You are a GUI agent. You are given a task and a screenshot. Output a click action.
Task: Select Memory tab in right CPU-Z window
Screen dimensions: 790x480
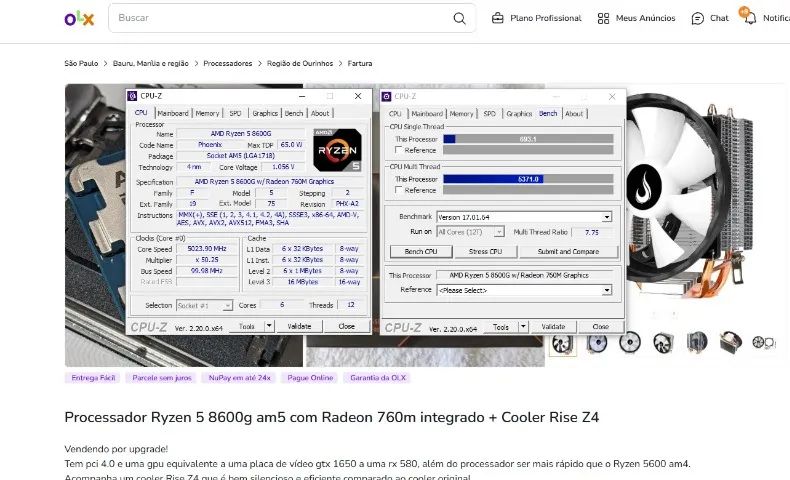click(461, 114)
